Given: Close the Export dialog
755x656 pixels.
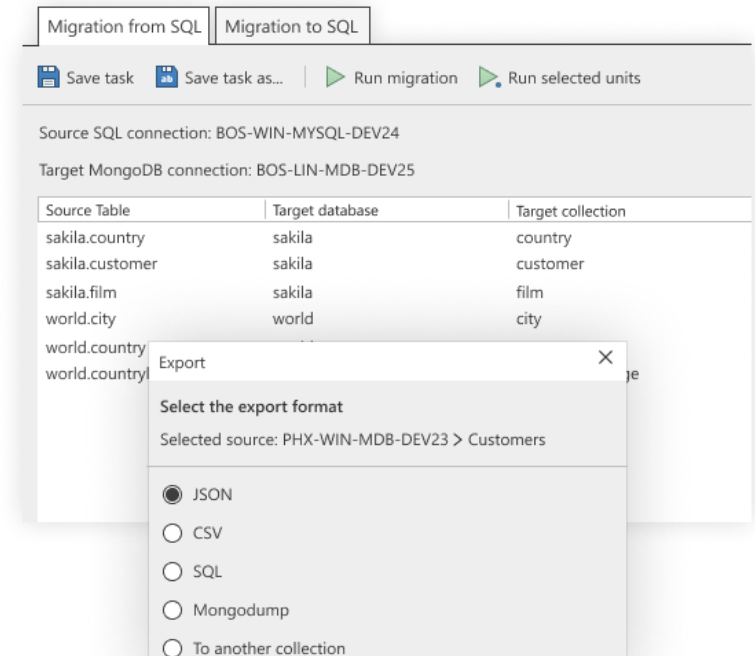Looking at the screenshot, I should point(604,358).
